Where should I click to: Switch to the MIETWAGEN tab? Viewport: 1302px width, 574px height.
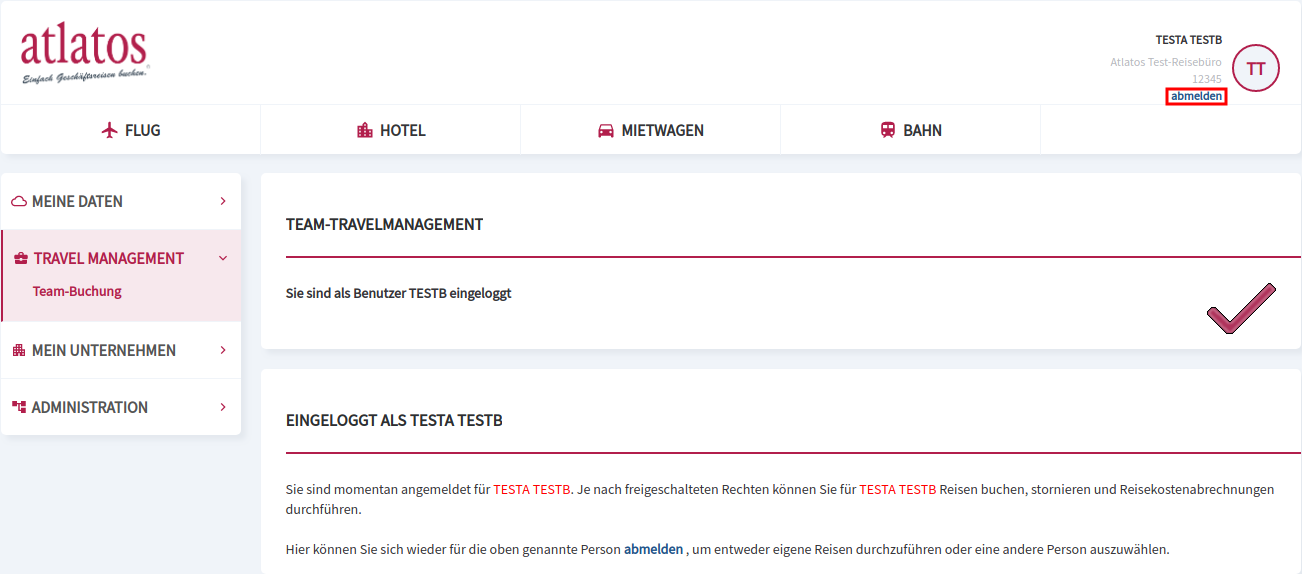click(651, 130)
